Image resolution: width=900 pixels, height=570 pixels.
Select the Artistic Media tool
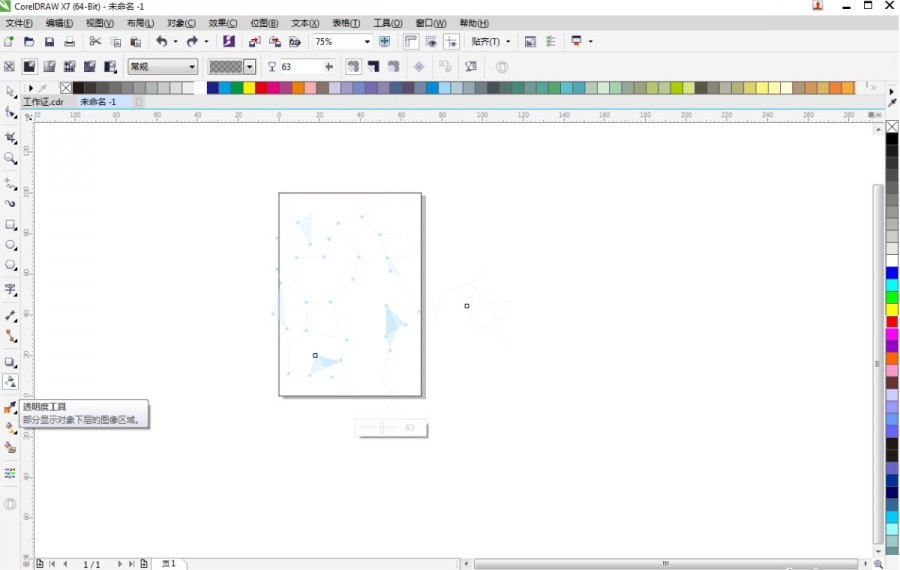(x=10, y=204)
